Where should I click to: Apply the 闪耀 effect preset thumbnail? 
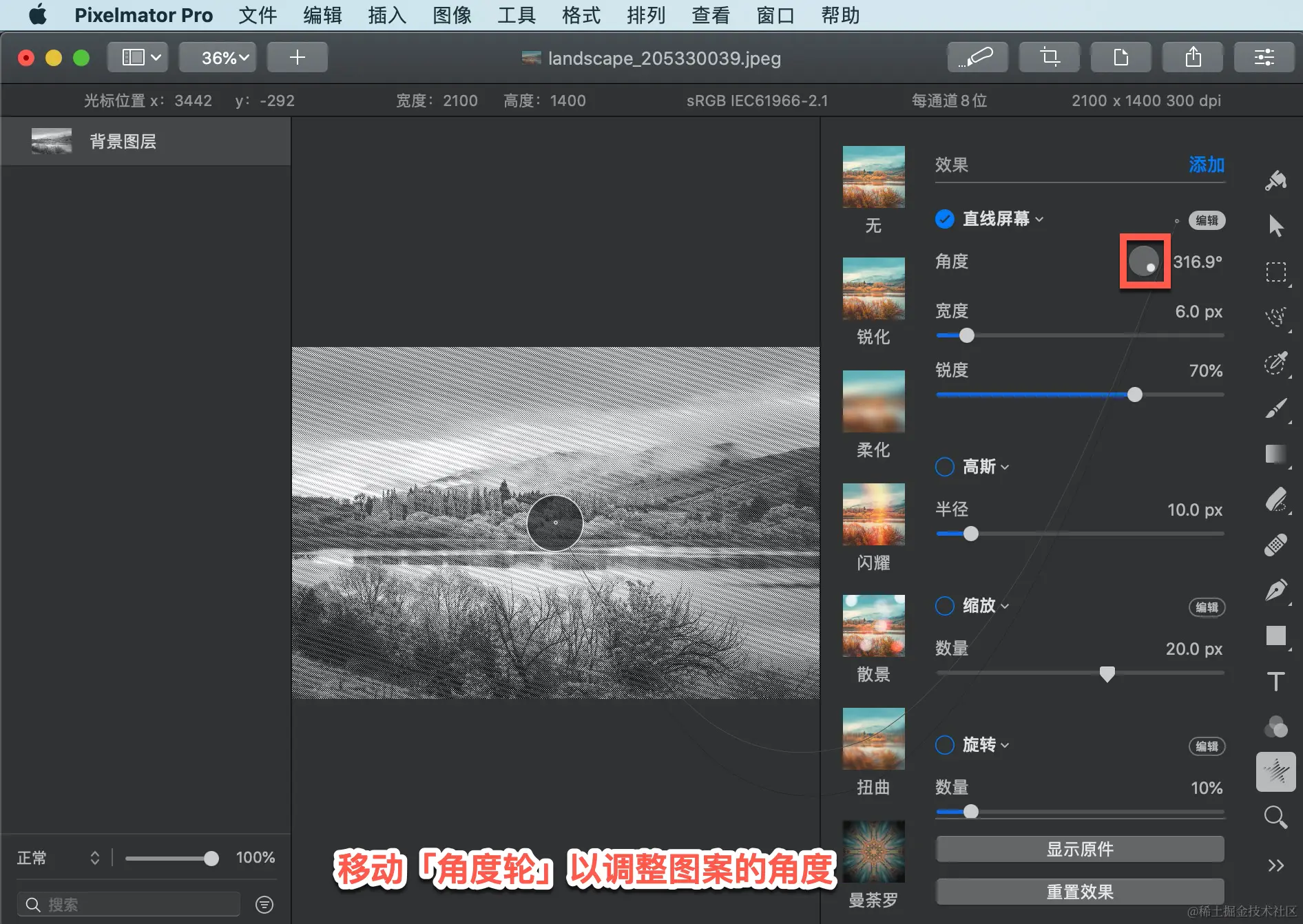click(x=873, y=514)
